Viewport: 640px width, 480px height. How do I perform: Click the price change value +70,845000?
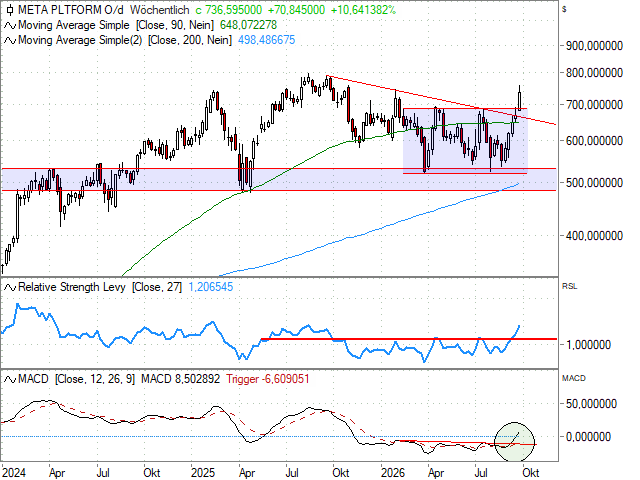[x=296, y=10]
